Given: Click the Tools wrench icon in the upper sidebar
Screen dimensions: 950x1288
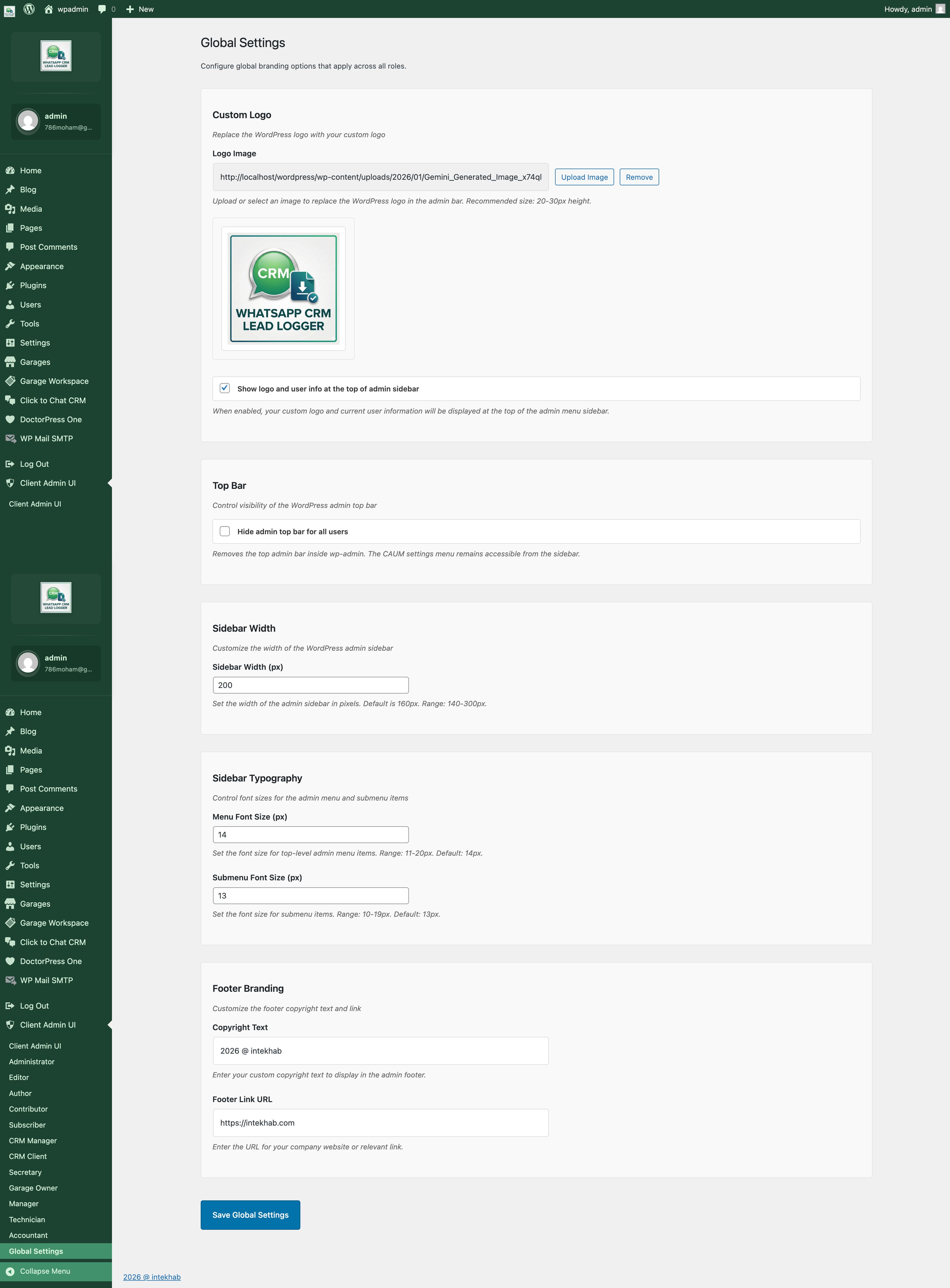Looking at the screenshot, I should 10,324.
